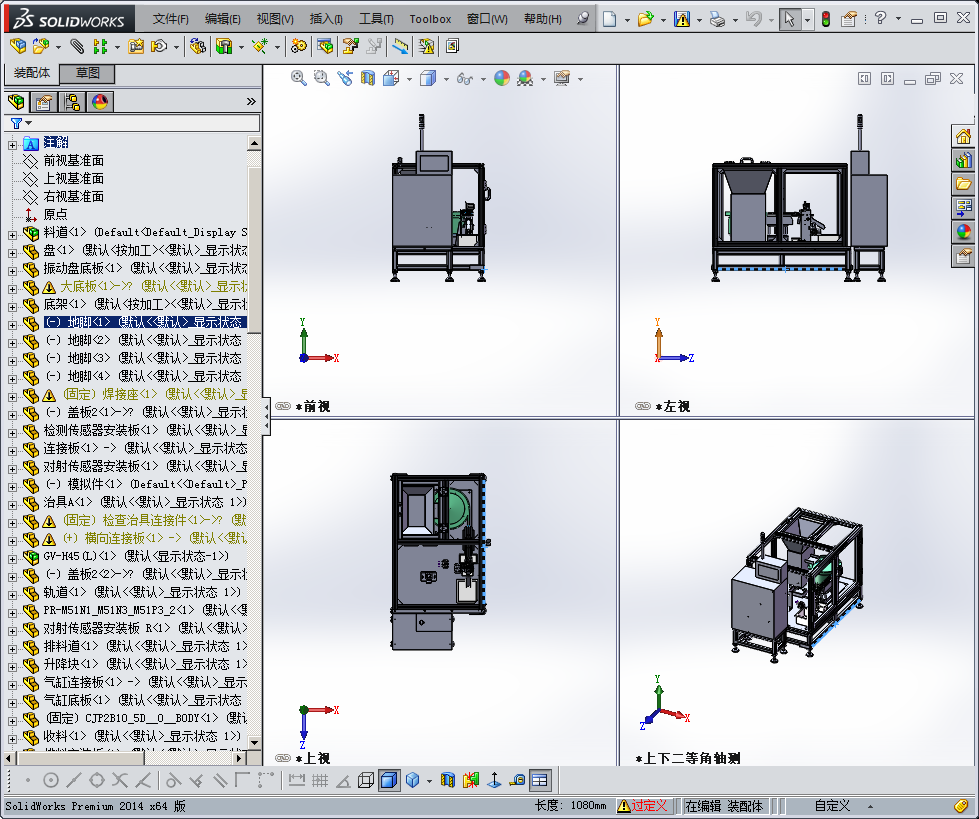
Task: Switch to the 草图 tab
Action: [x=87, y=73]
